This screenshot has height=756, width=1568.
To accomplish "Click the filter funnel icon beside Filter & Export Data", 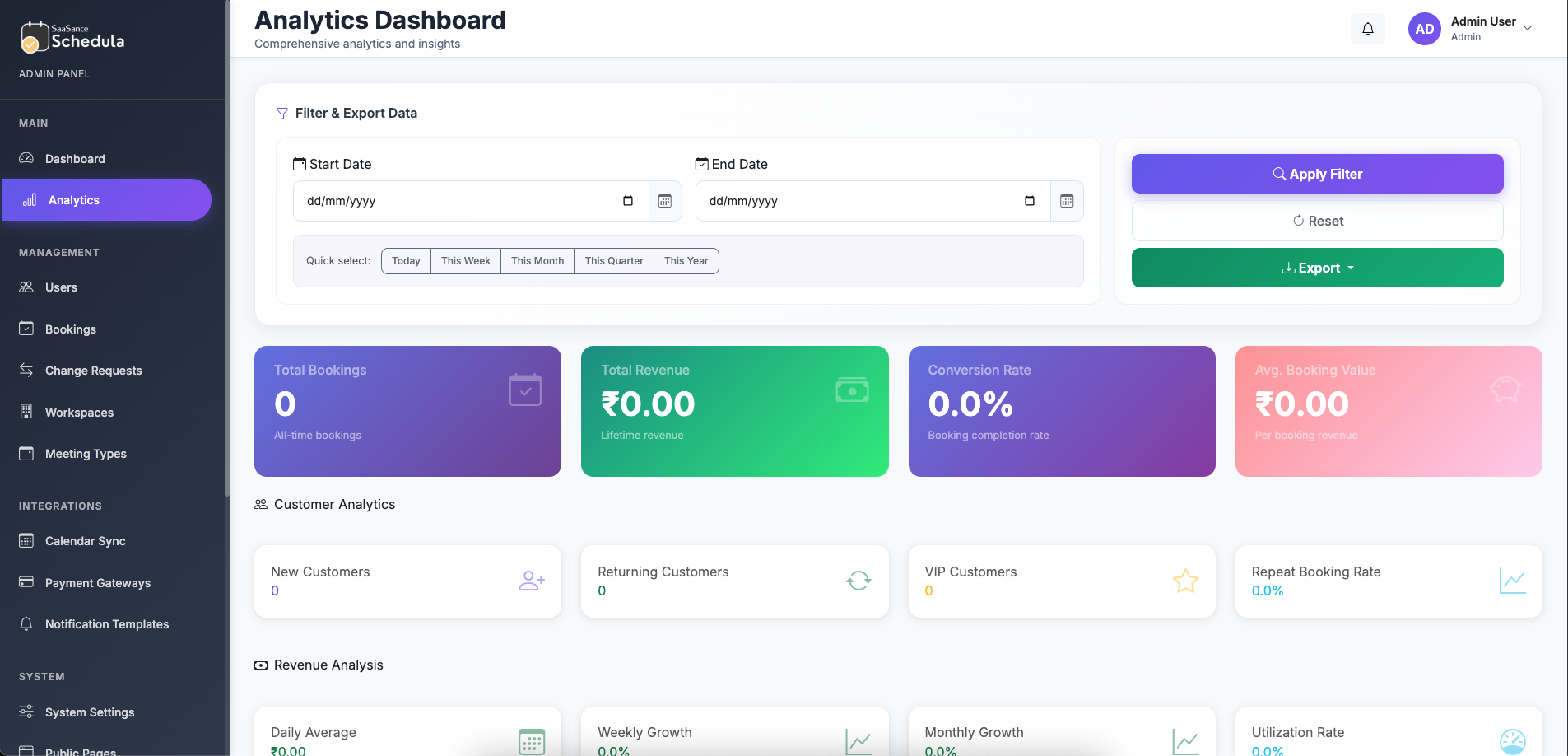I will (282, 113).
